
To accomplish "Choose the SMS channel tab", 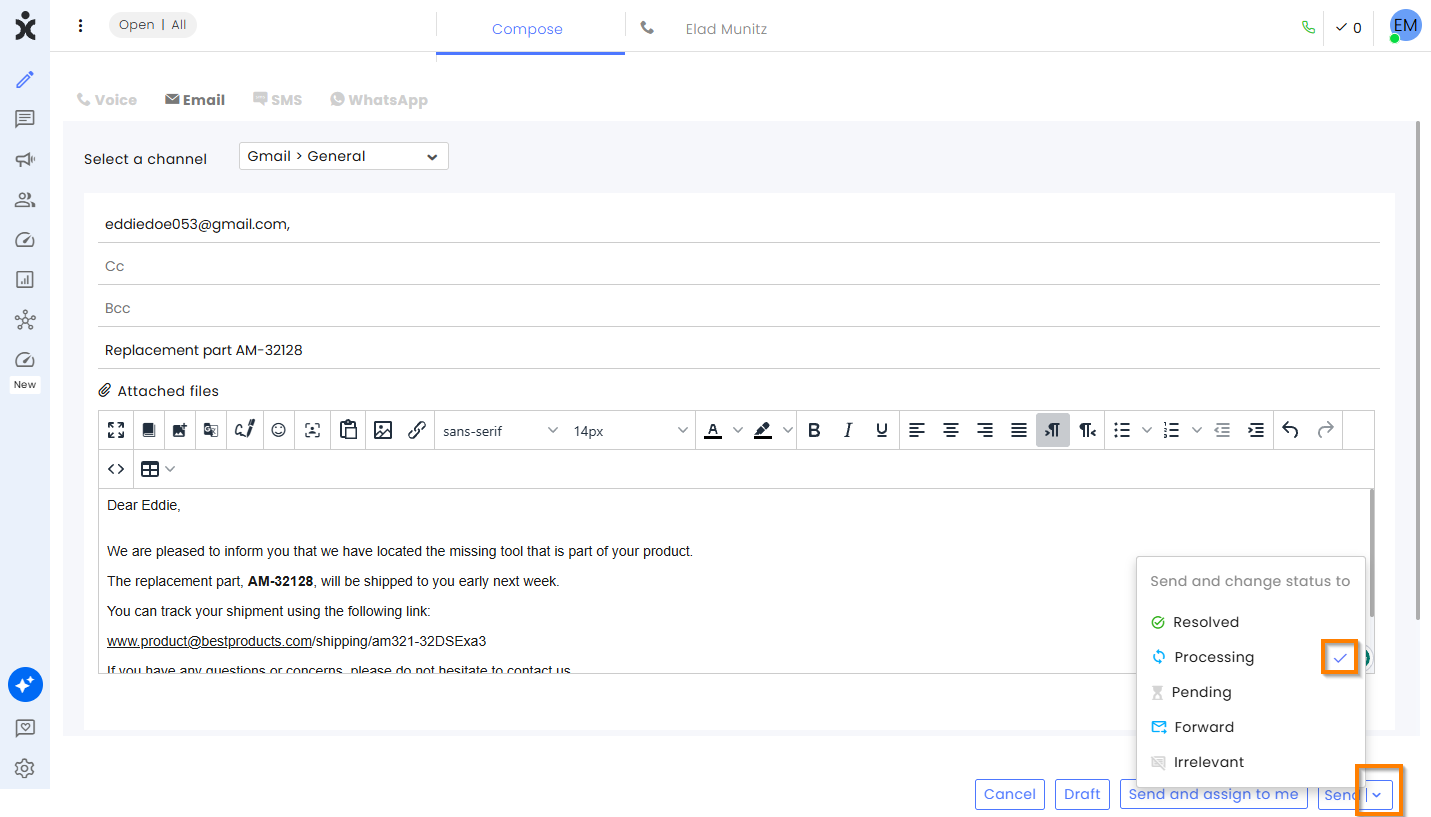I will click(277, 100).
